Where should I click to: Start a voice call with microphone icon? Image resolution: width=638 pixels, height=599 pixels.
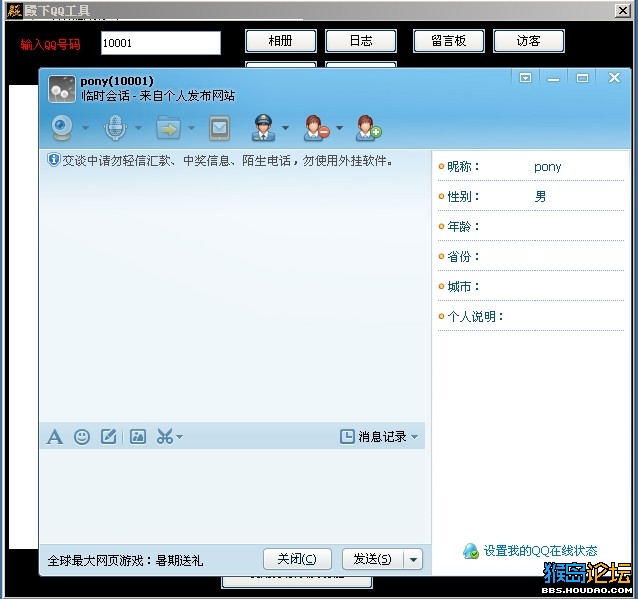pos(116,127)
